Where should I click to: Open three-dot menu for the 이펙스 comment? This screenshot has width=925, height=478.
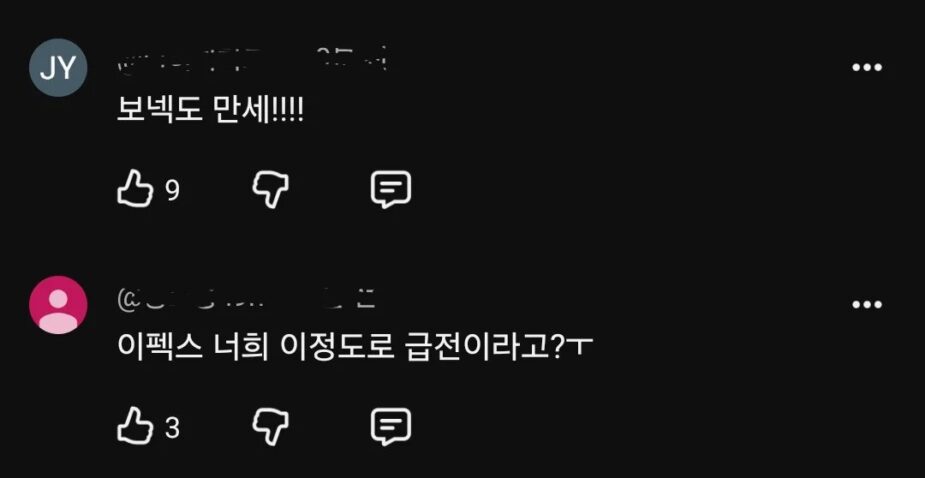point(867,305)
